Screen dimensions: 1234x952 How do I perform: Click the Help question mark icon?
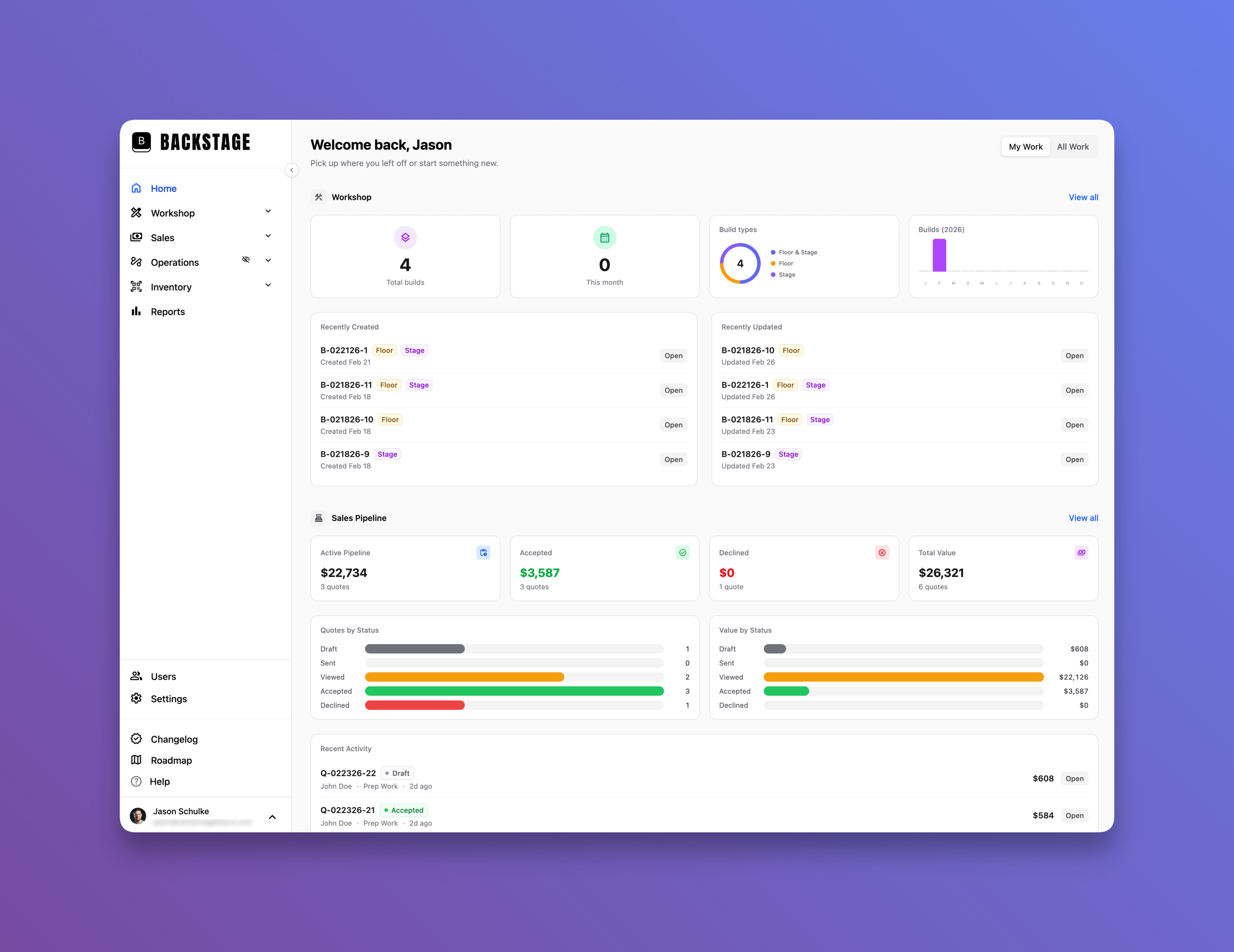136,782
